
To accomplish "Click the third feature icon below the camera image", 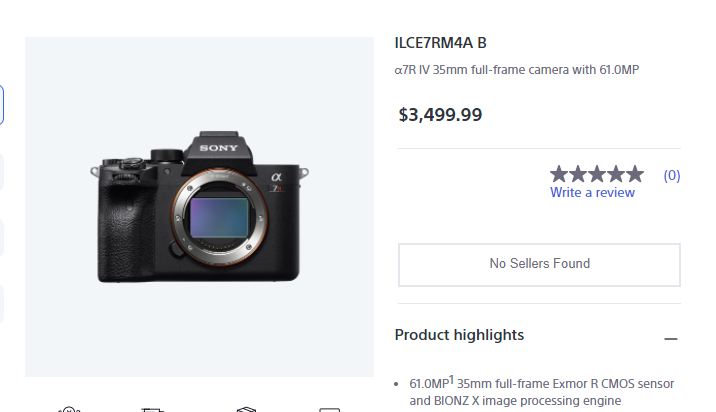I will tap(246, 409).
